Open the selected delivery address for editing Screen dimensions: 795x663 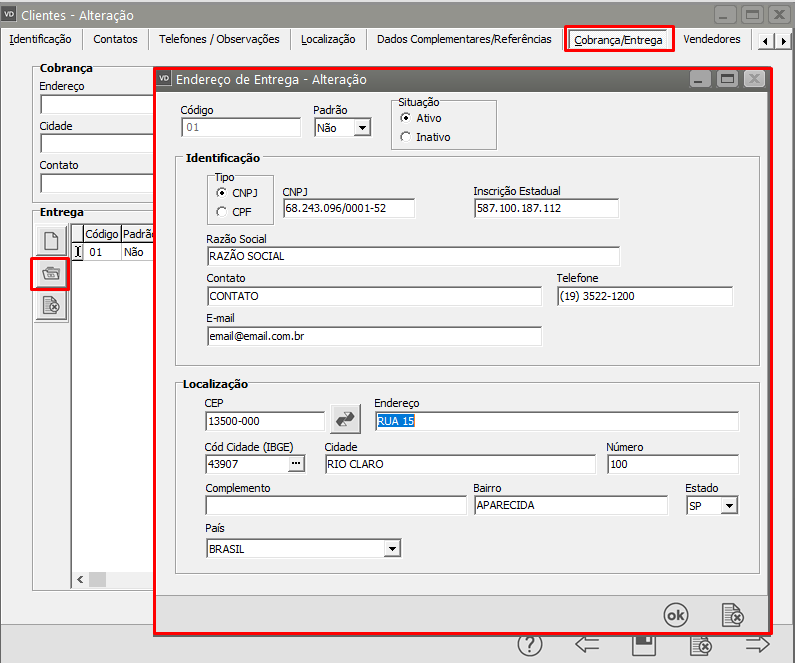tap(51, 273)
